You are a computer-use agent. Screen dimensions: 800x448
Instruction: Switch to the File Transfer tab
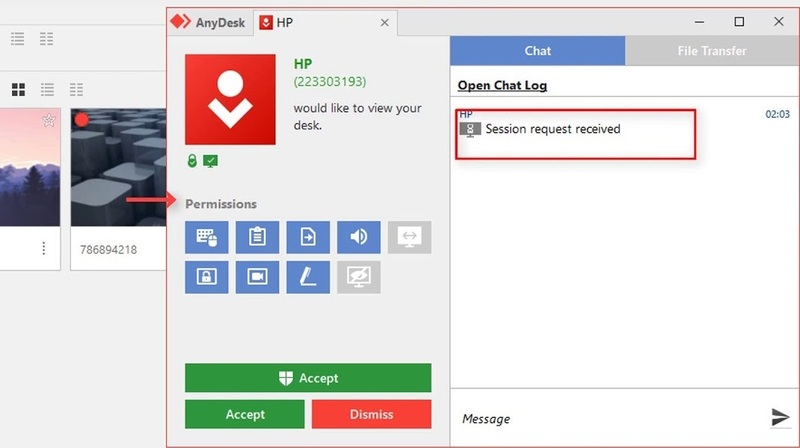click(x=712, y=51)
